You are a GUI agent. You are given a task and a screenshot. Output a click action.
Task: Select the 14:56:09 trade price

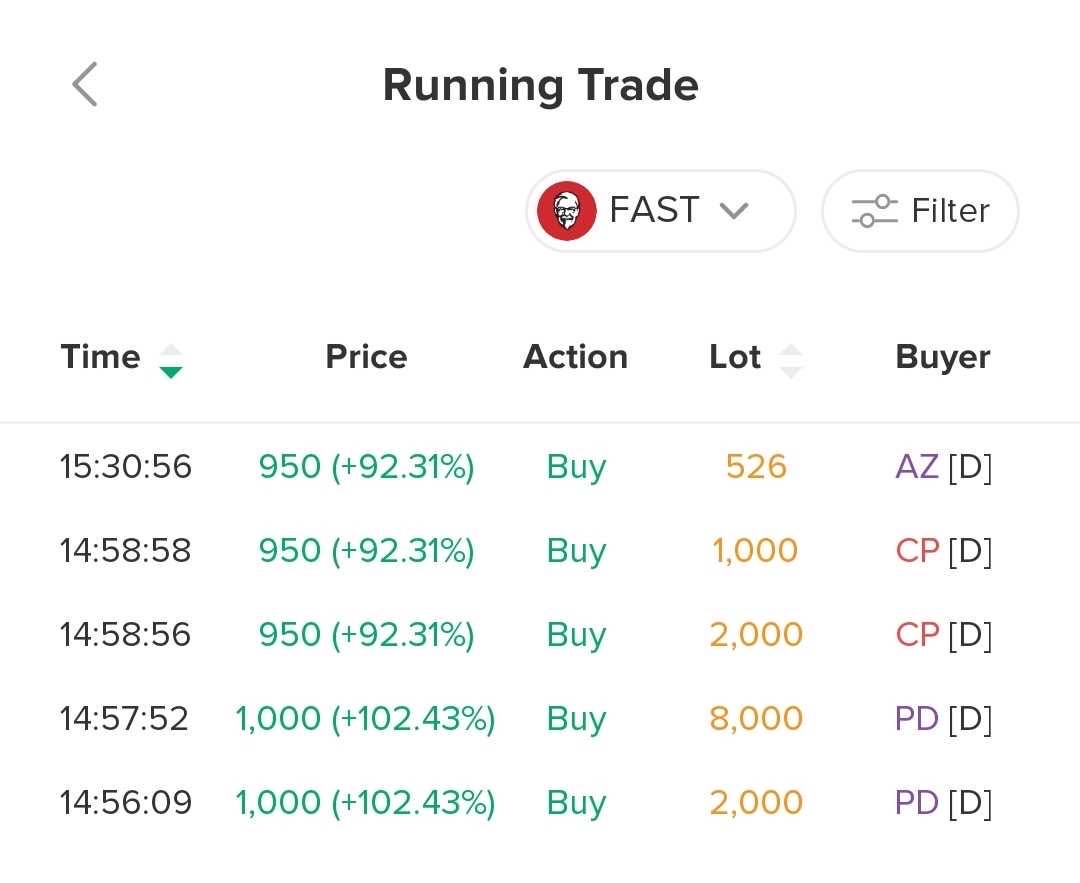[365, 803]
